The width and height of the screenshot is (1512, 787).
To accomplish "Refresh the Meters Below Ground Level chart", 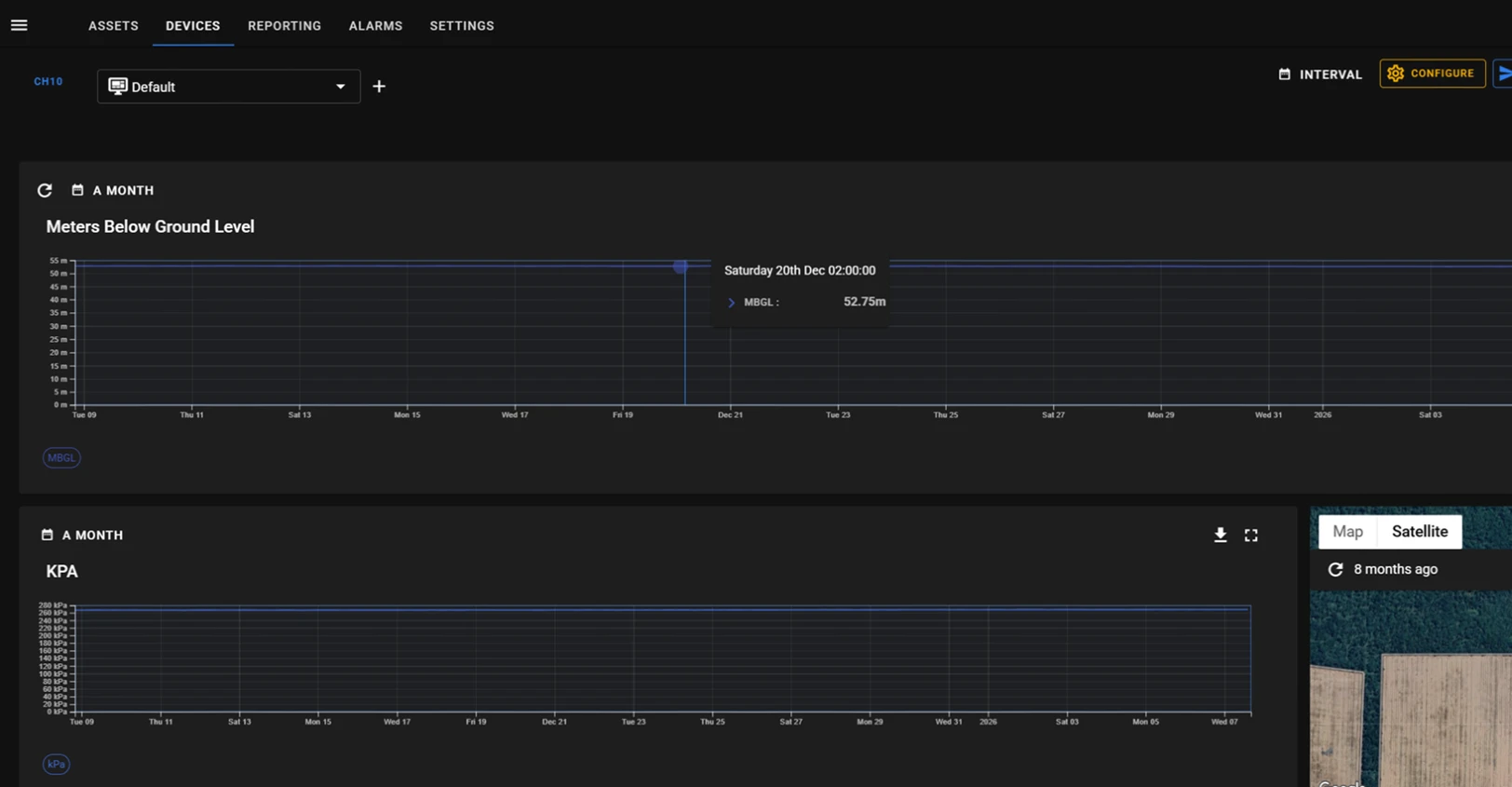I will [45, 190].
